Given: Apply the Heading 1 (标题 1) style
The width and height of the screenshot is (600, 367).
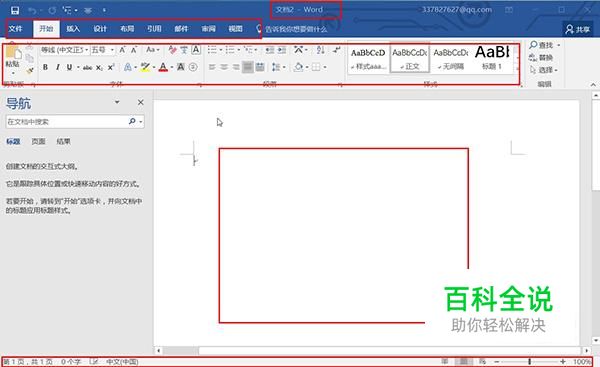Looking at the screenshot, I should click(492, 58).
